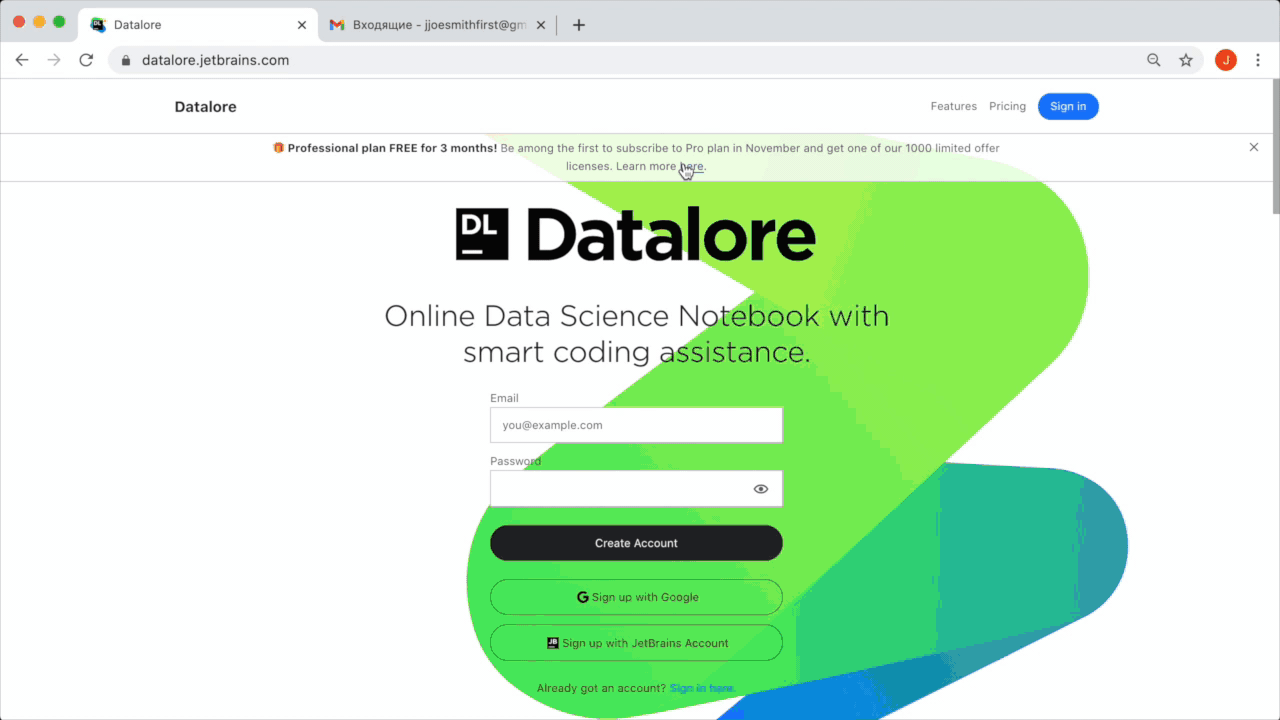Screen dimensions: 1280x720
Task: Reload the Datalore page
Action: [x=86, y=60]
